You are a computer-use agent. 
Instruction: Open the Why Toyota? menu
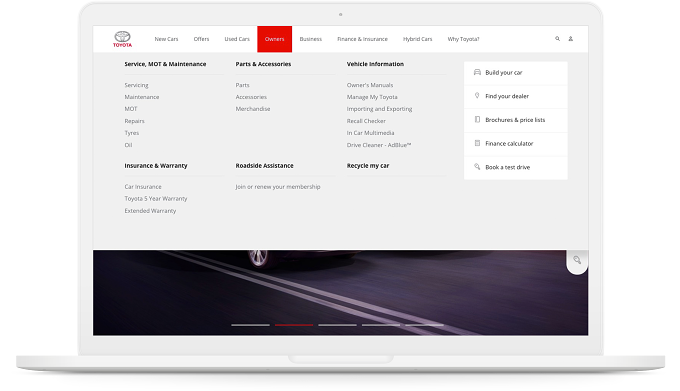[x=464, y=39]
